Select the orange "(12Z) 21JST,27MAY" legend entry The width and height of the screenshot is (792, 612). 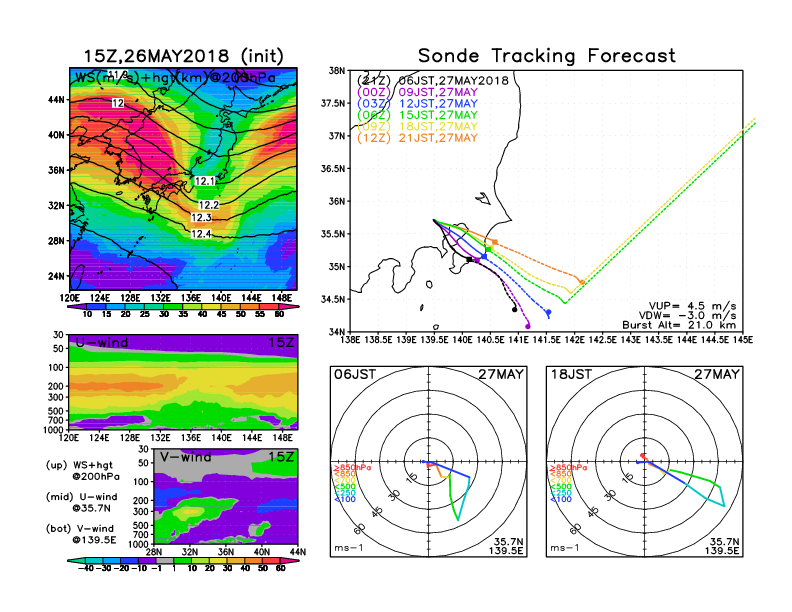417,138
